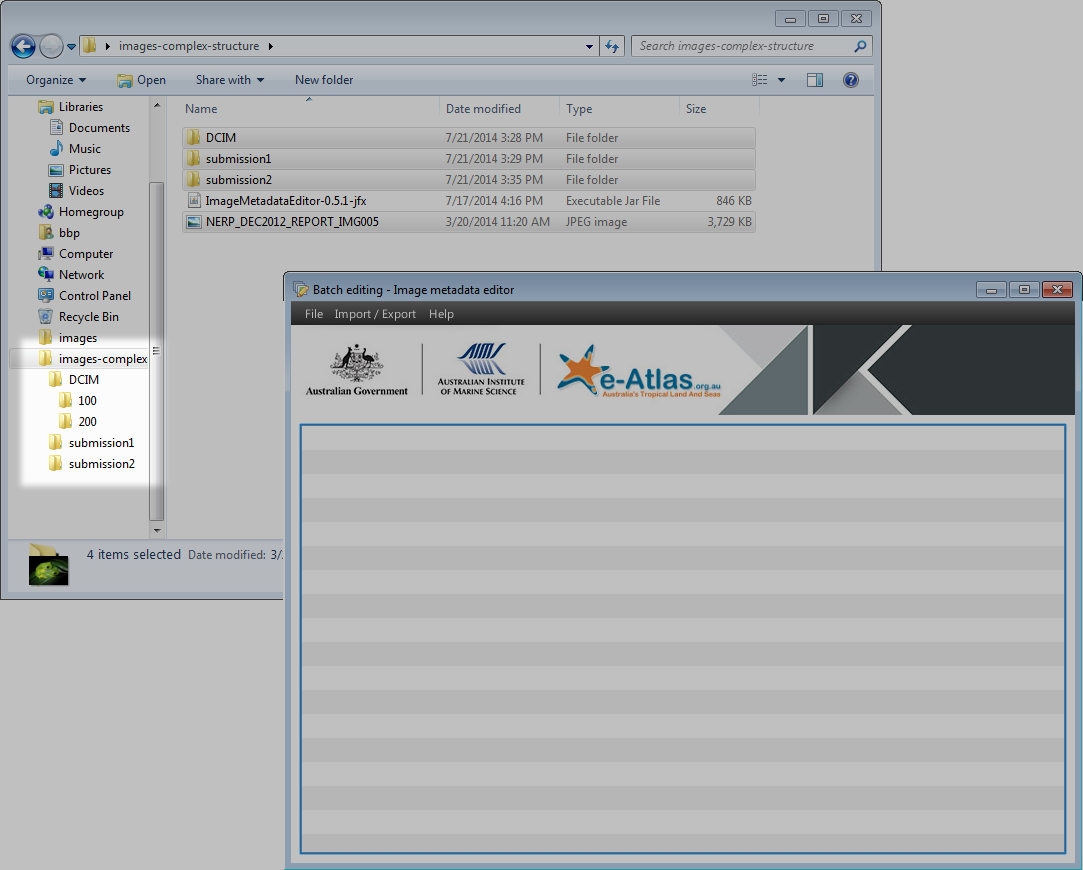Click "7/17/2014 4:16 PM" date cell

click(x=495, y=201)
